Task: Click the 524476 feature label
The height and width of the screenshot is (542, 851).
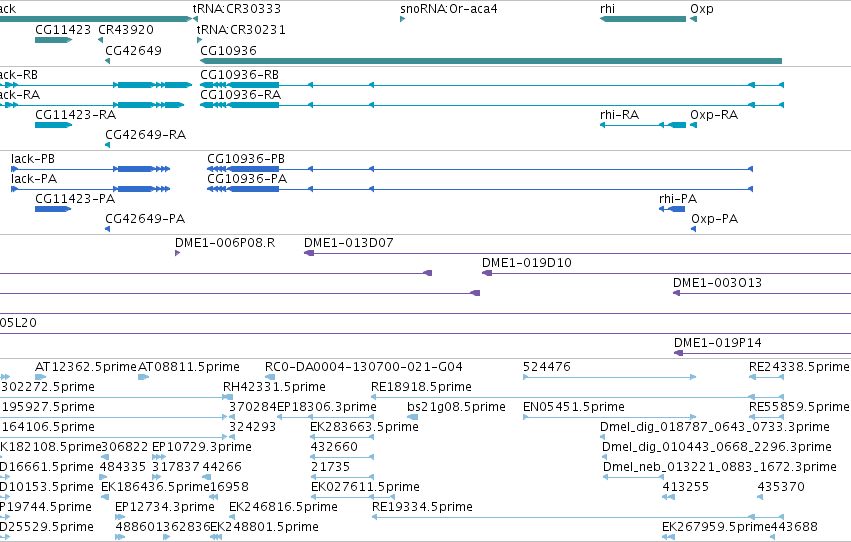Action: coord(547,367)
